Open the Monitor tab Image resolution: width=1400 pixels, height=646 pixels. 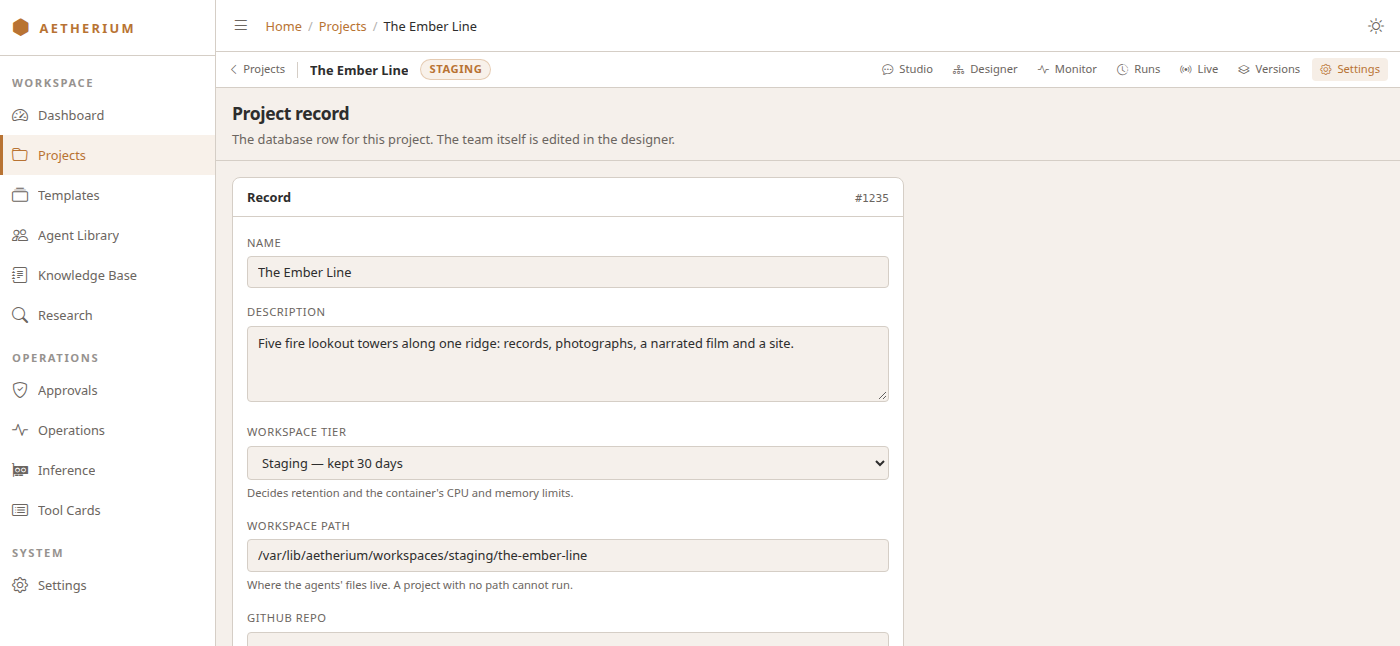pyautogui.click(x=1067, y=70)
